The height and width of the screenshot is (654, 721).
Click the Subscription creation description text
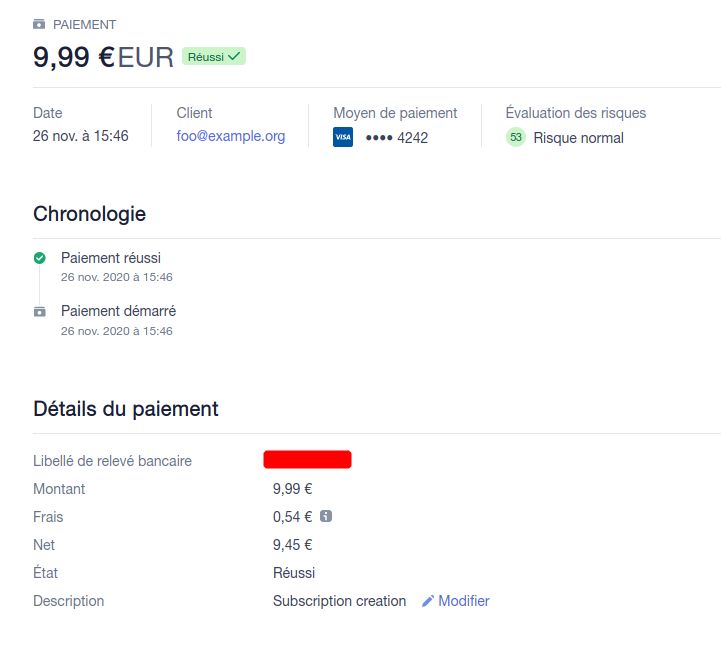339,601
